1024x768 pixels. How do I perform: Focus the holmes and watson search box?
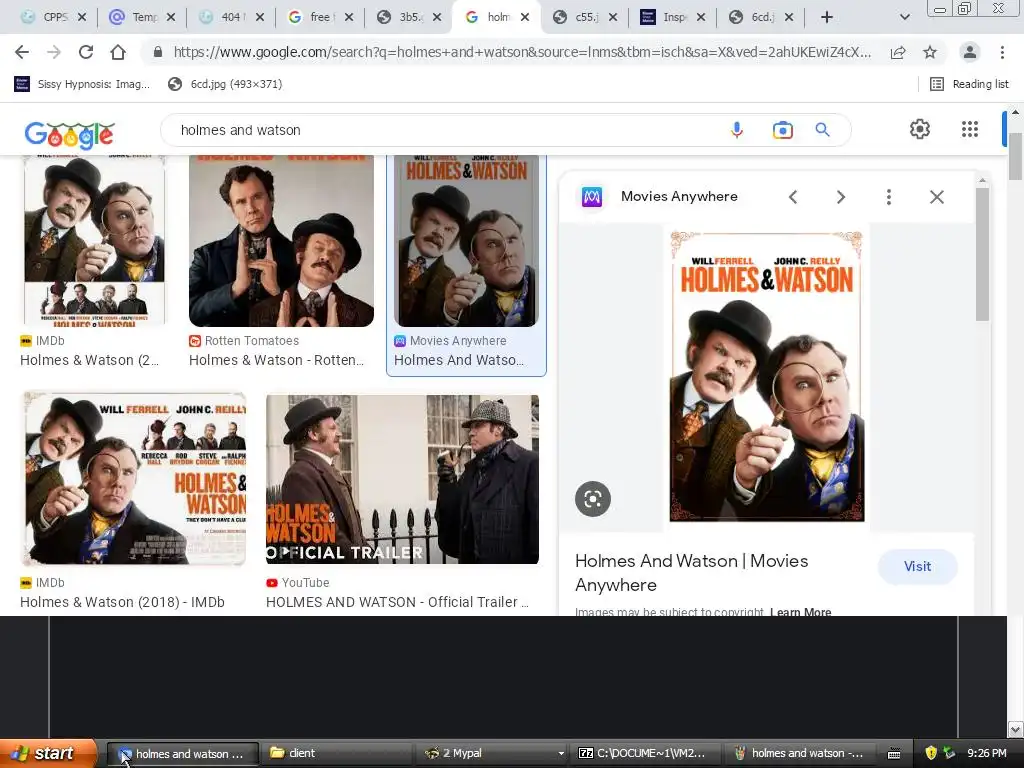[x=444, y=130]
